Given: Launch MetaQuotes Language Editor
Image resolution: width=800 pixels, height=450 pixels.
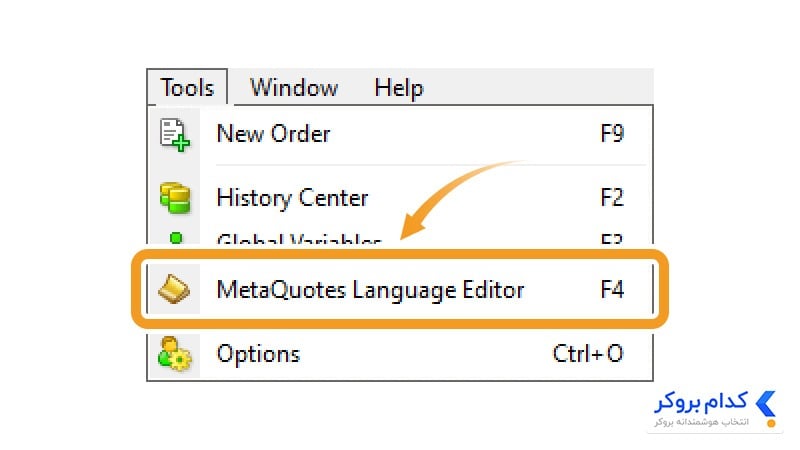Looking at the screenshot, I should tap(399, 289).
